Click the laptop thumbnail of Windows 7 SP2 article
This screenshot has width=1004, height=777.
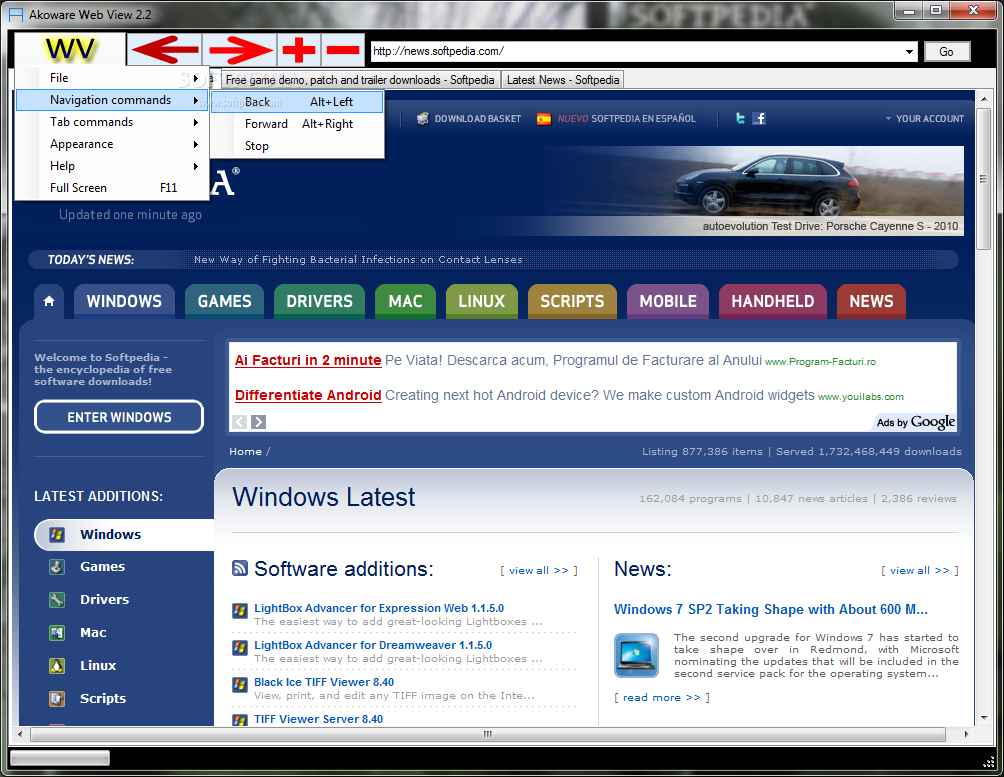[636, 655]
